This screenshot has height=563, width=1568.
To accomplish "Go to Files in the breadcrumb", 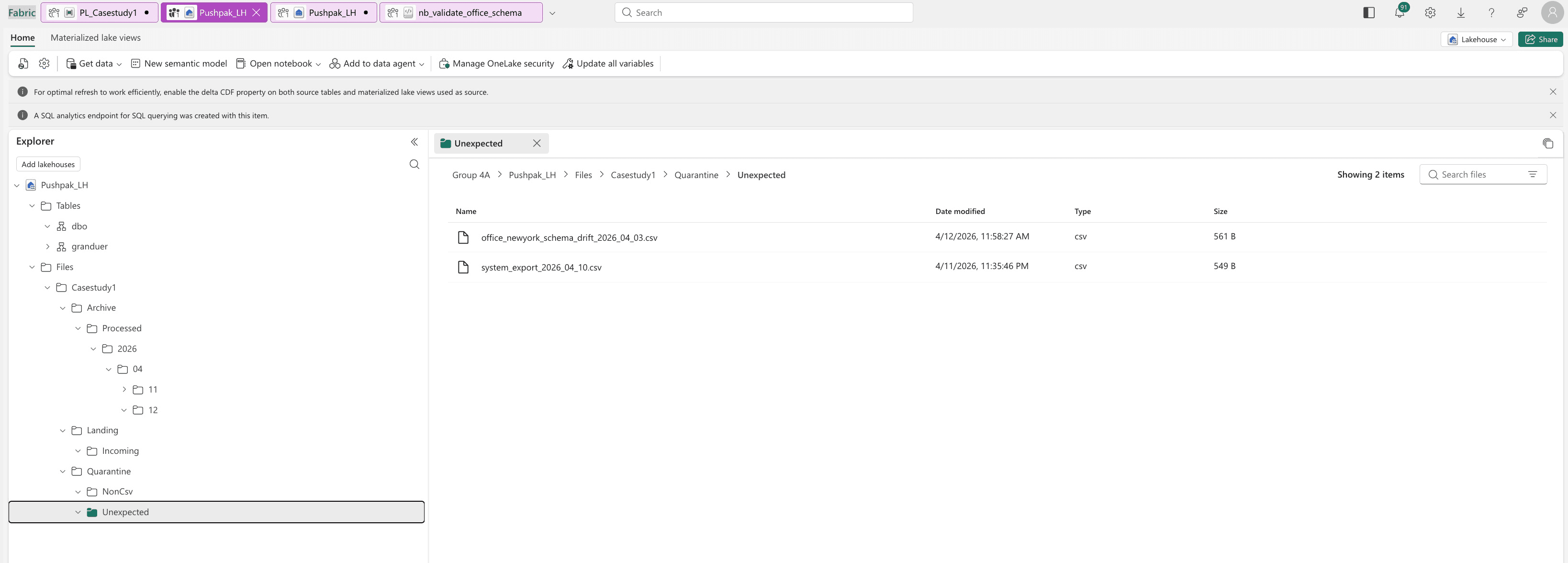I will tap(583, 175).
